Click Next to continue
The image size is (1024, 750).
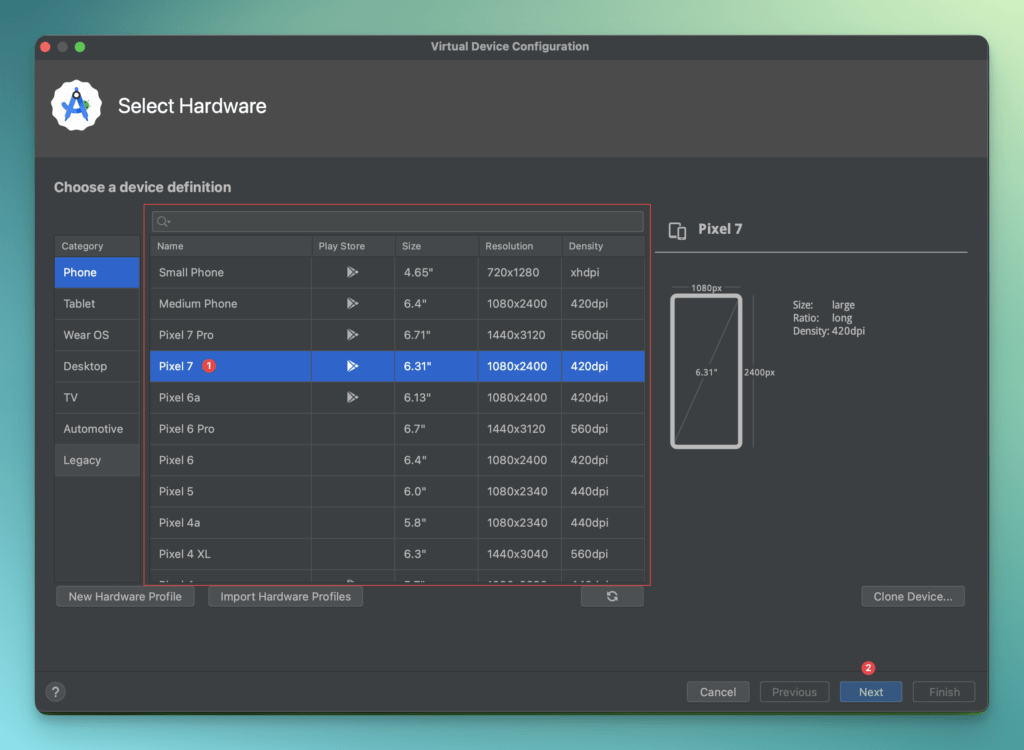[871, 692]
